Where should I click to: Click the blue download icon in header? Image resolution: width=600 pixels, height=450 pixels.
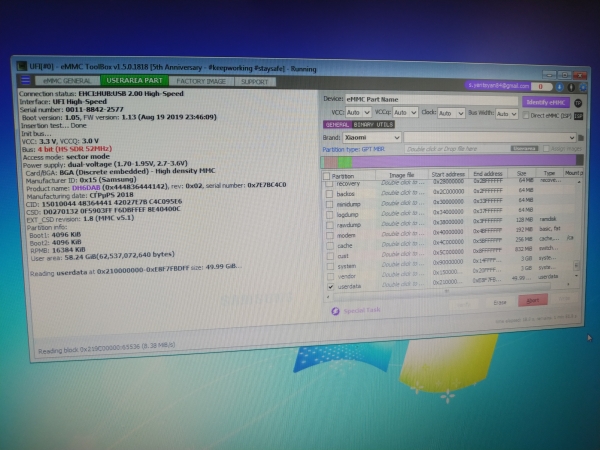coord(559,87)
